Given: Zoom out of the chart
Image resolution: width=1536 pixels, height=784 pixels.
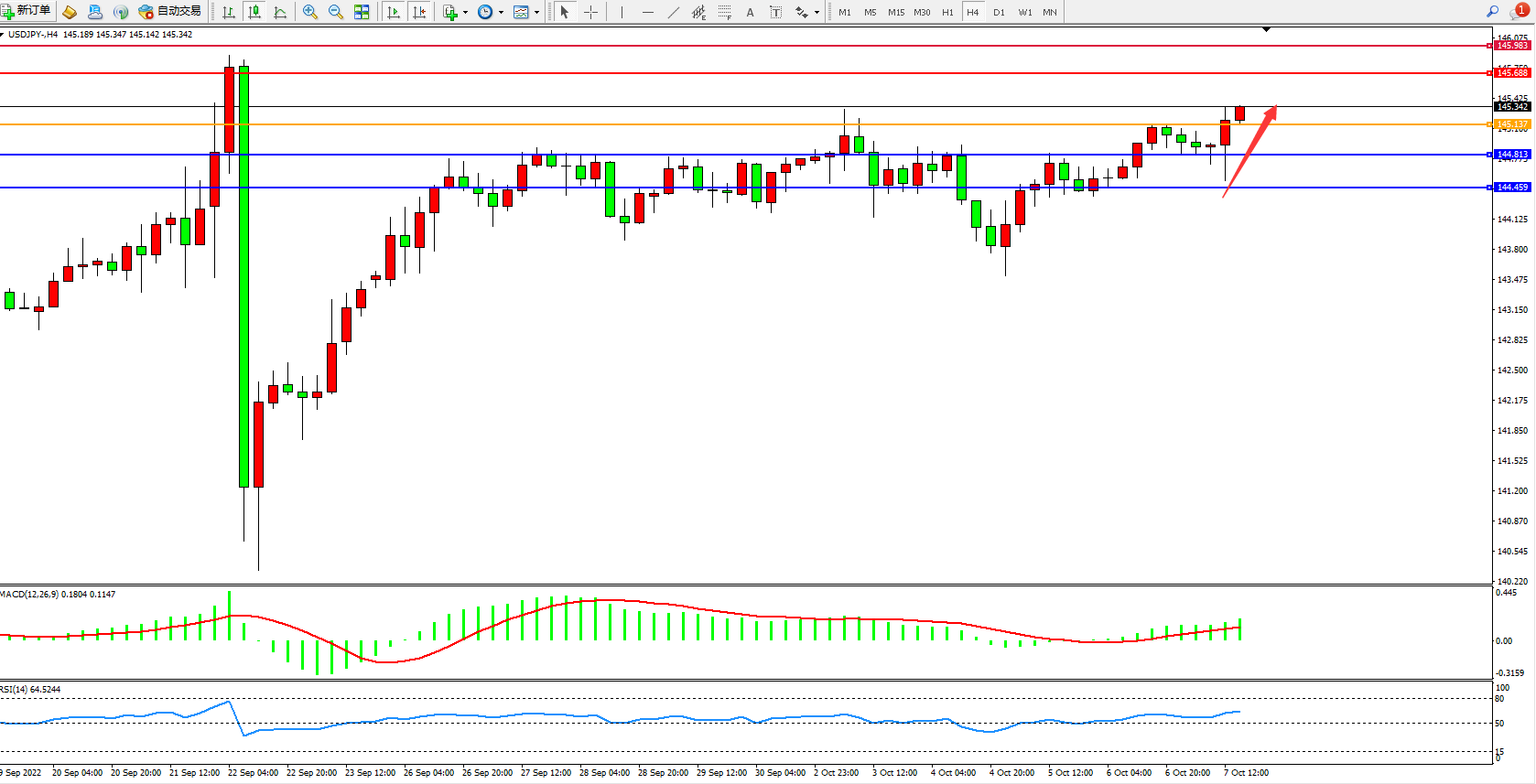Looking at the screenshot, I should (x=335, y=12).
